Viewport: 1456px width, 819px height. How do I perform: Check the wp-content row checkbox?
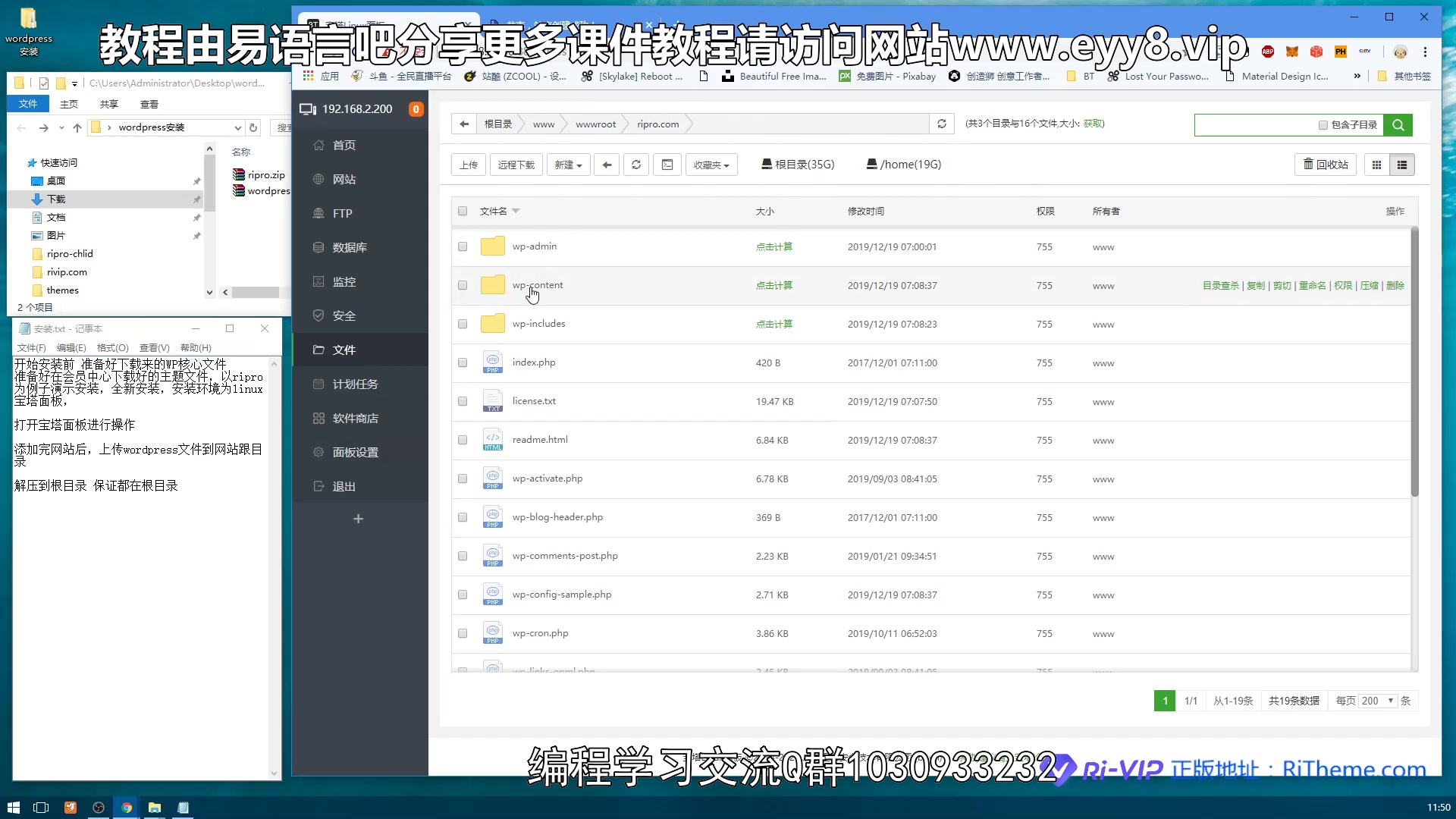click(x=463, y=285)
